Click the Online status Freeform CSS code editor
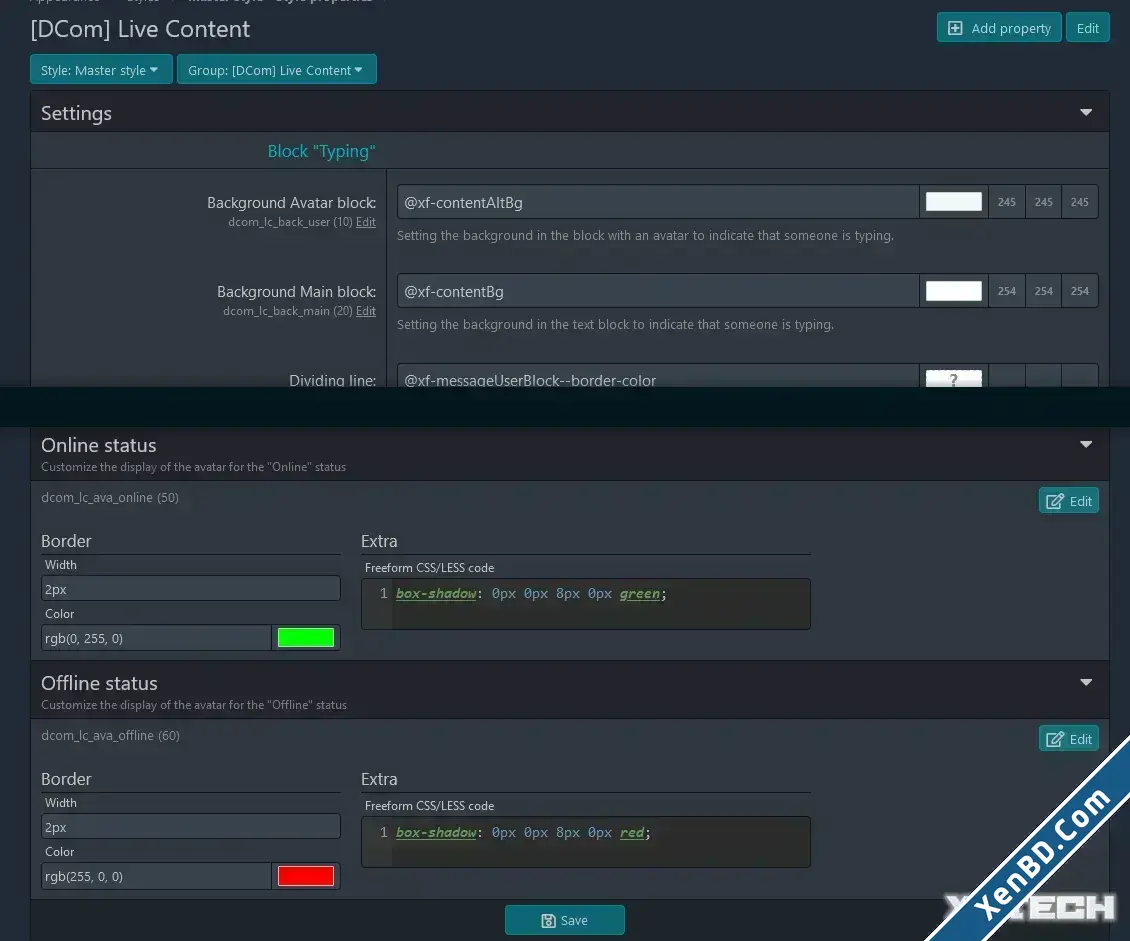1130x941 pixels. tap(586, 604)
